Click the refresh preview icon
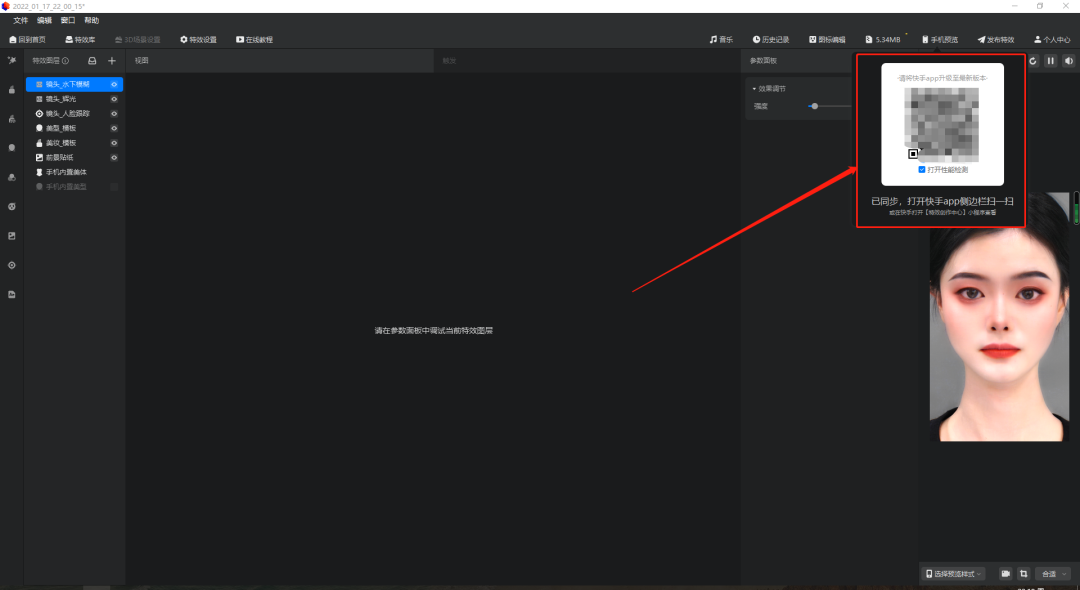The width and height of the screenshot is (1080, 590). pos(1033,61)
